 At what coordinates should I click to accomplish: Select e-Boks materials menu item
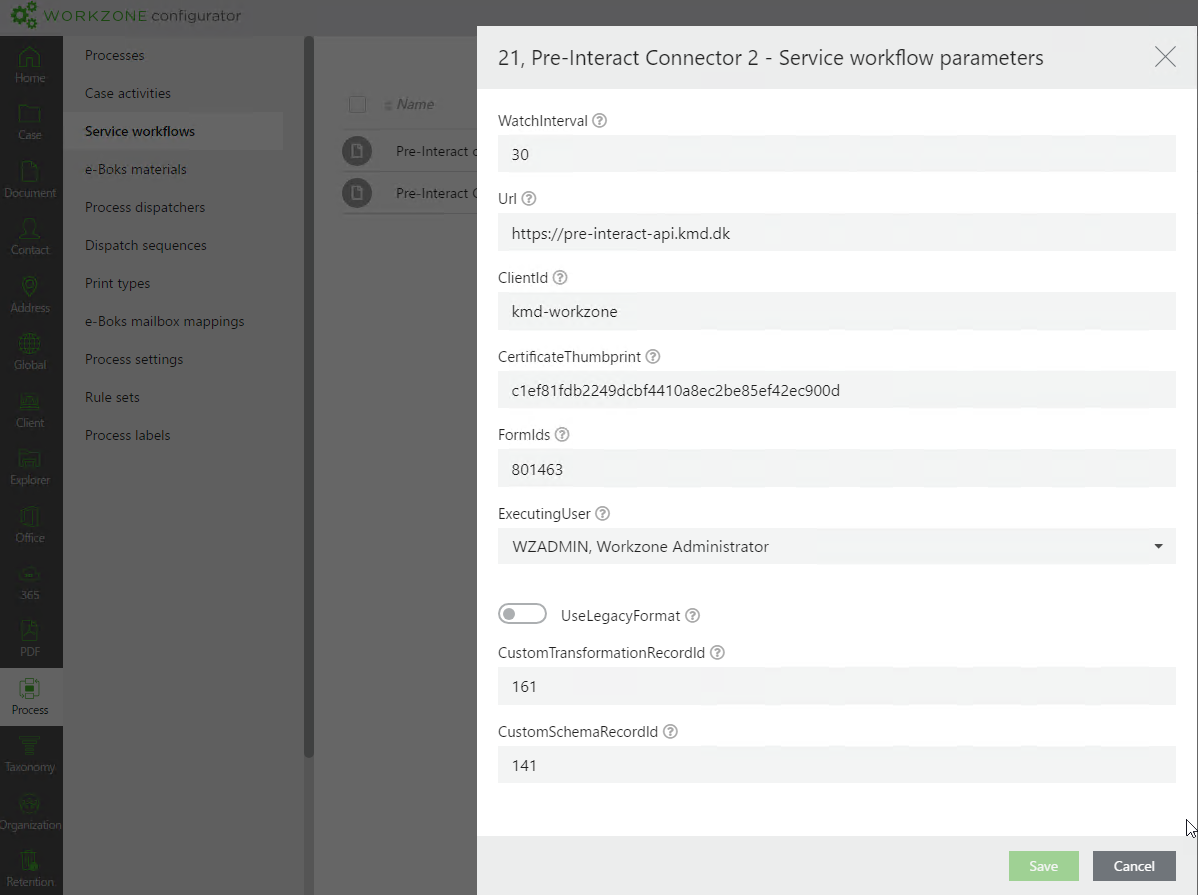pos(136,169)
